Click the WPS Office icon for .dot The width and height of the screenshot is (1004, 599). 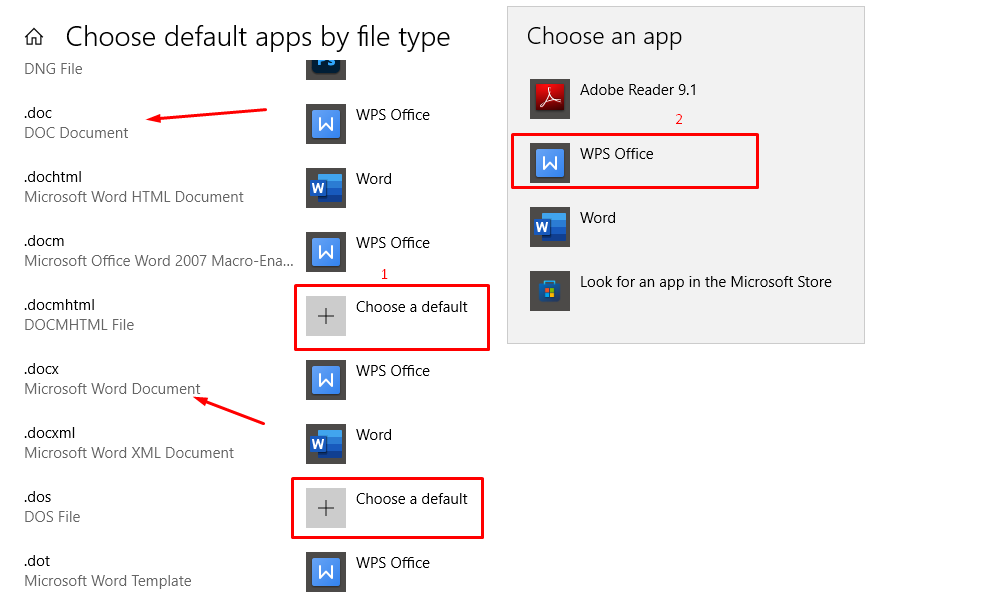(x=326, y=572)
